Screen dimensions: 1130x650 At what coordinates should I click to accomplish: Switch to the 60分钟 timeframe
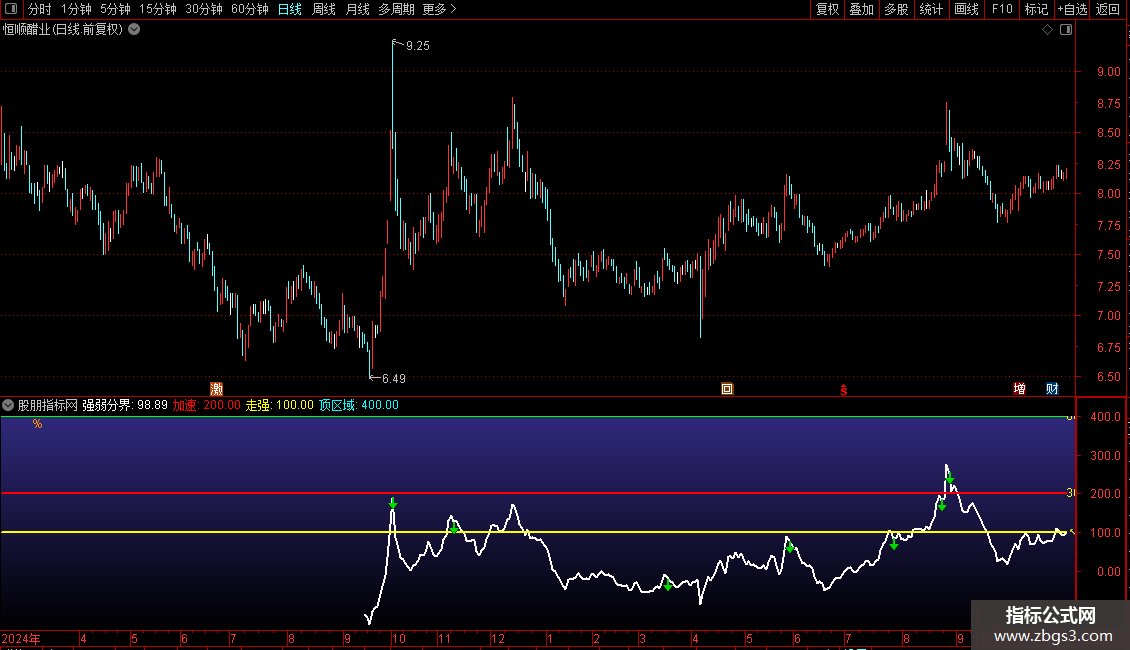click(x=249, y=9)
